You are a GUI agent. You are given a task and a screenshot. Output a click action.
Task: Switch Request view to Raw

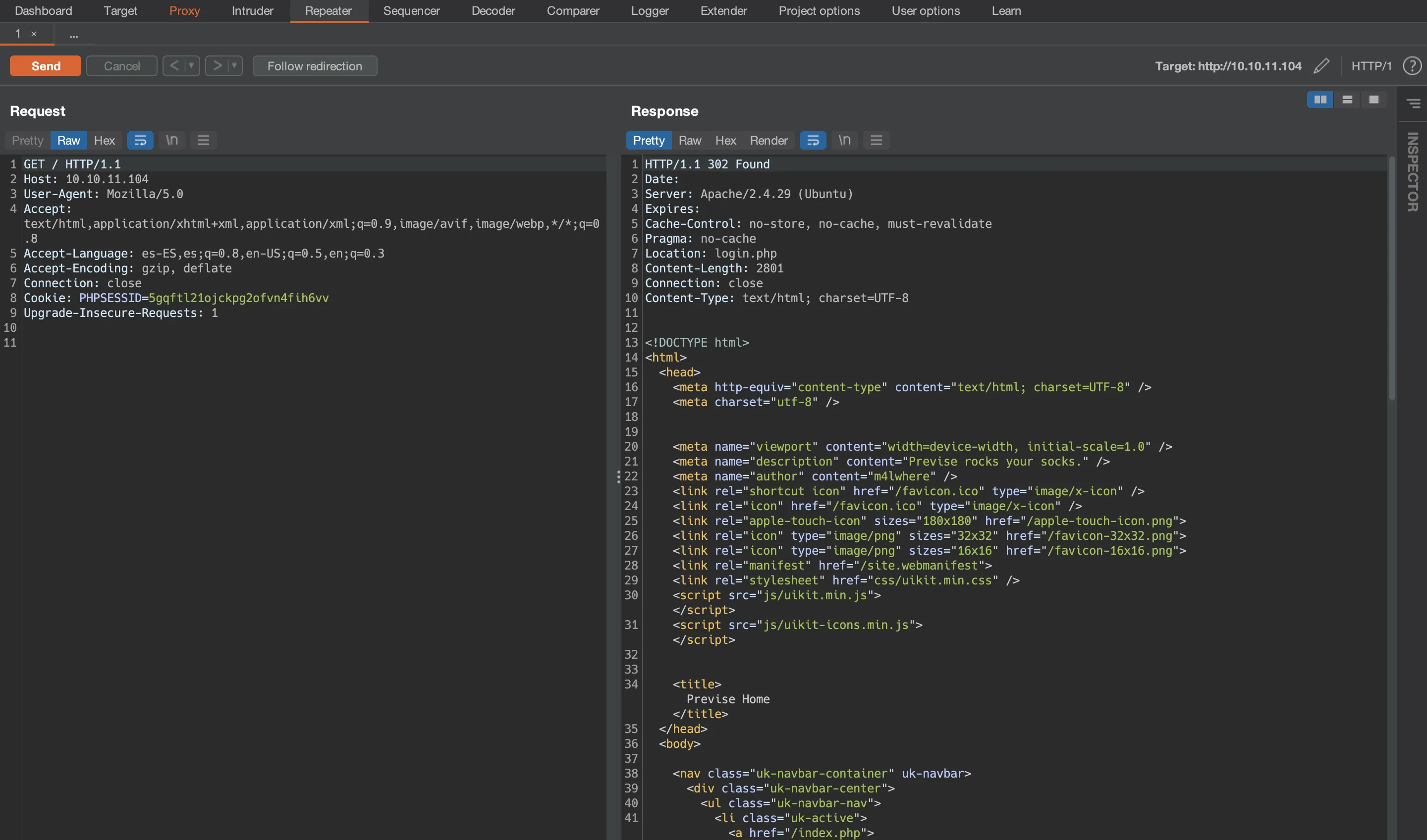click(x=68, y=140)
